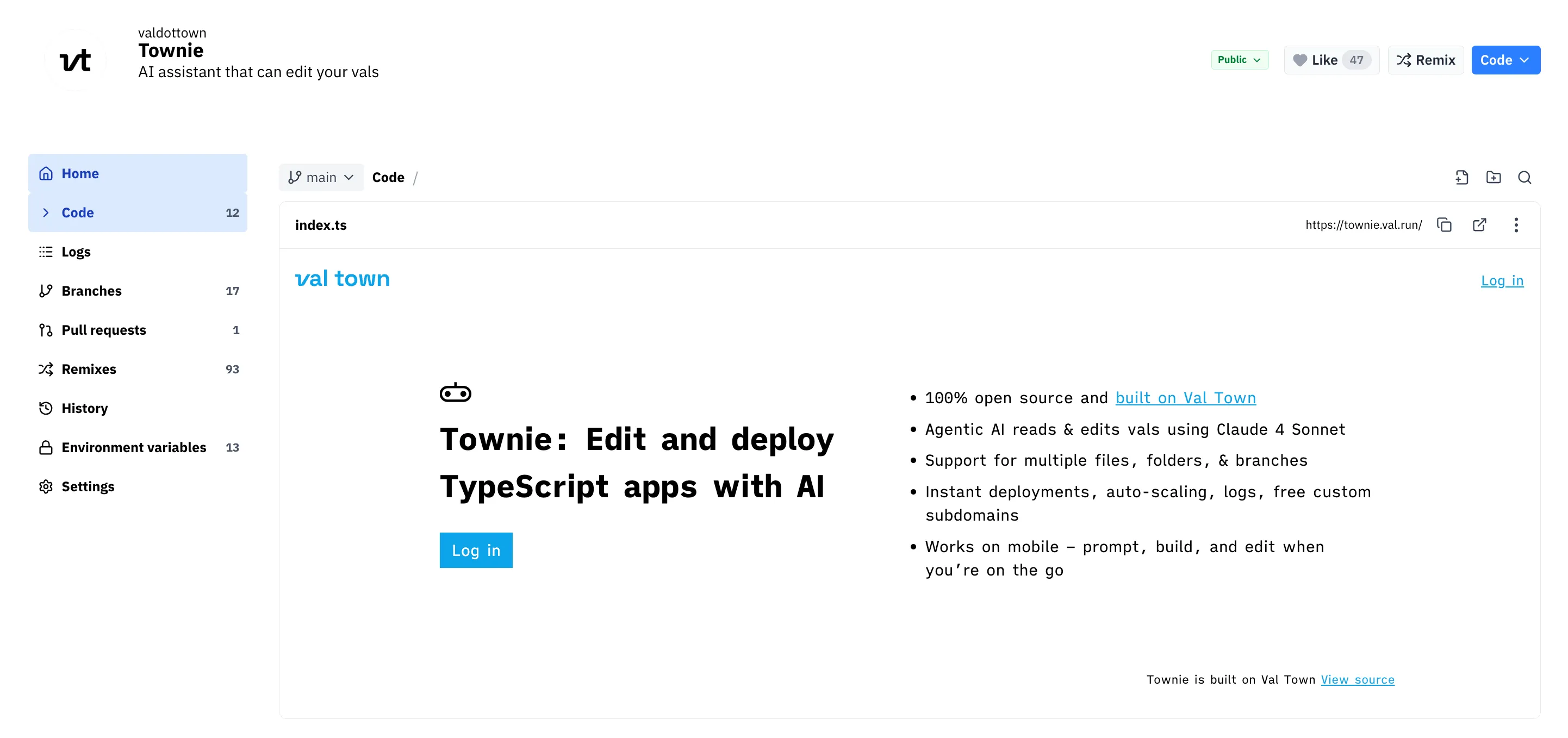Remix the Townie project
1568x738 pixels.
pos(1425,60)
